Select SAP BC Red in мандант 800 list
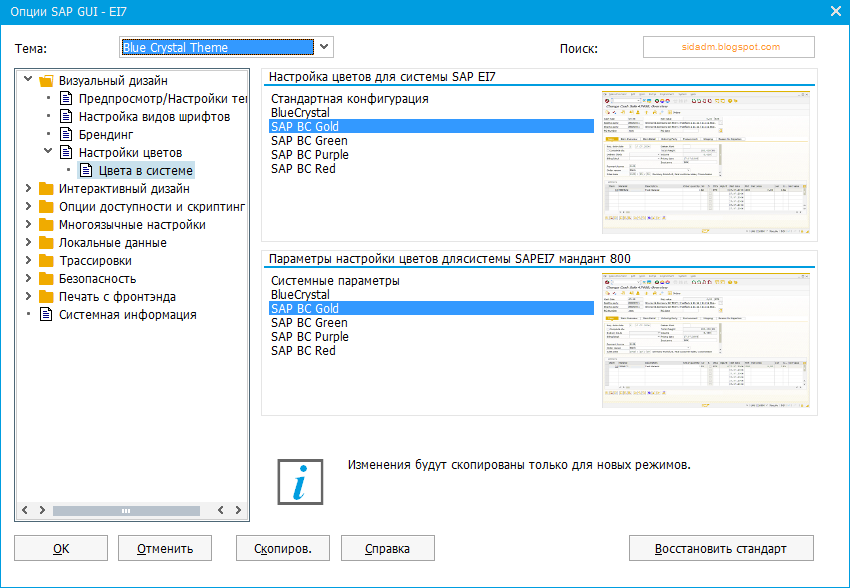The height and width of the screenshot is (588, 850). click(x=303, y=351)
